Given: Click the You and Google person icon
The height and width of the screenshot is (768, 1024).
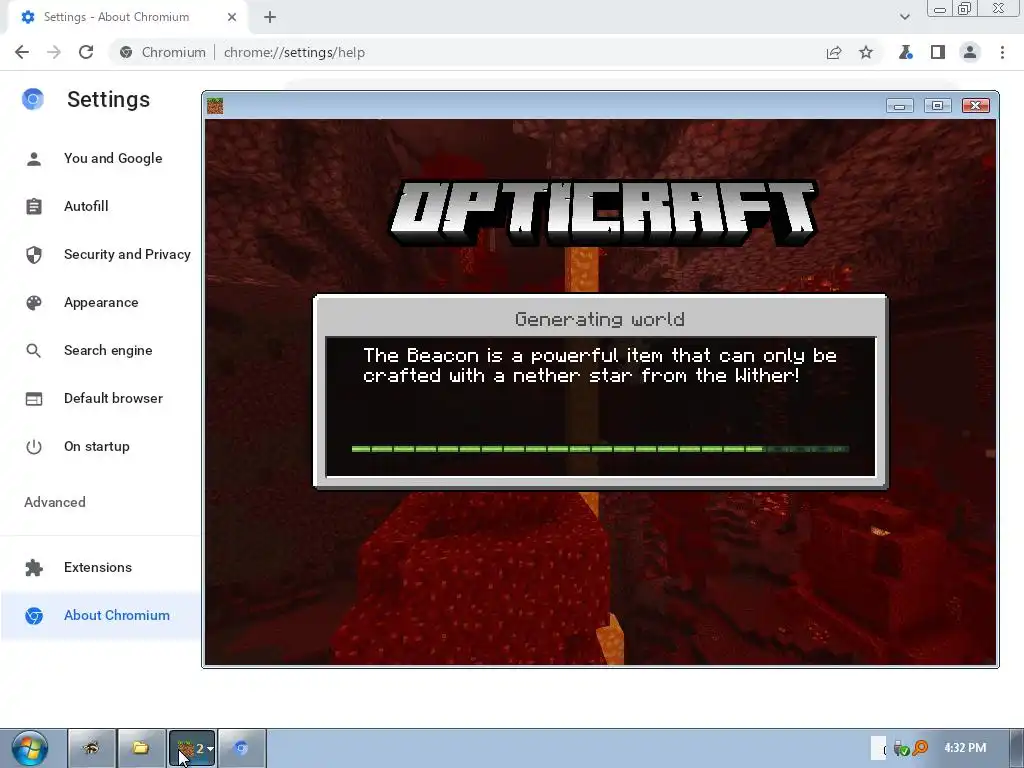Looking at the screenshot, I should [x=34, y=159].
